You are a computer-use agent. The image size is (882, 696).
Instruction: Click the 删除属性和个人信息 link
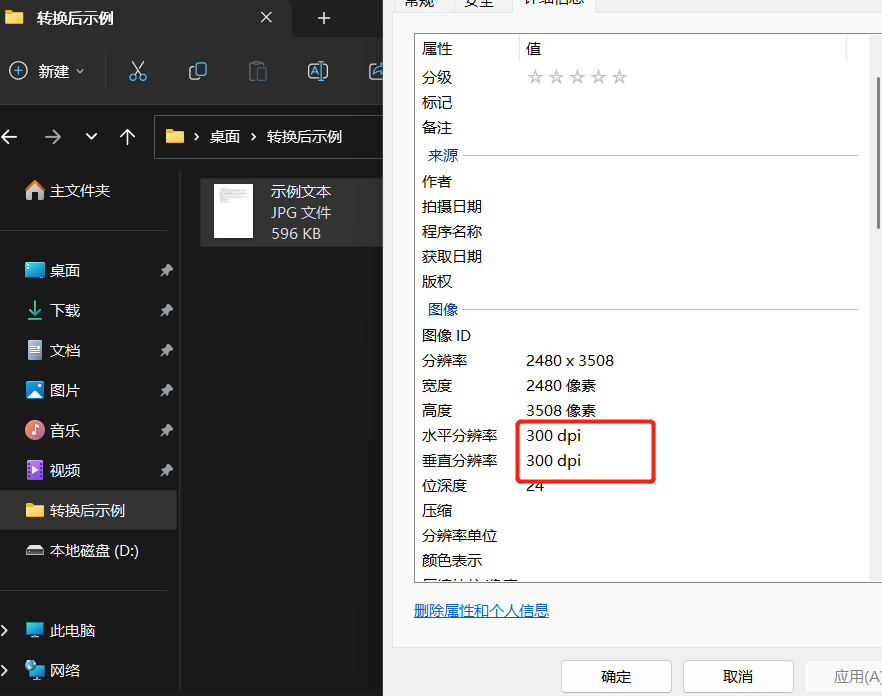(x=481, y=611)
